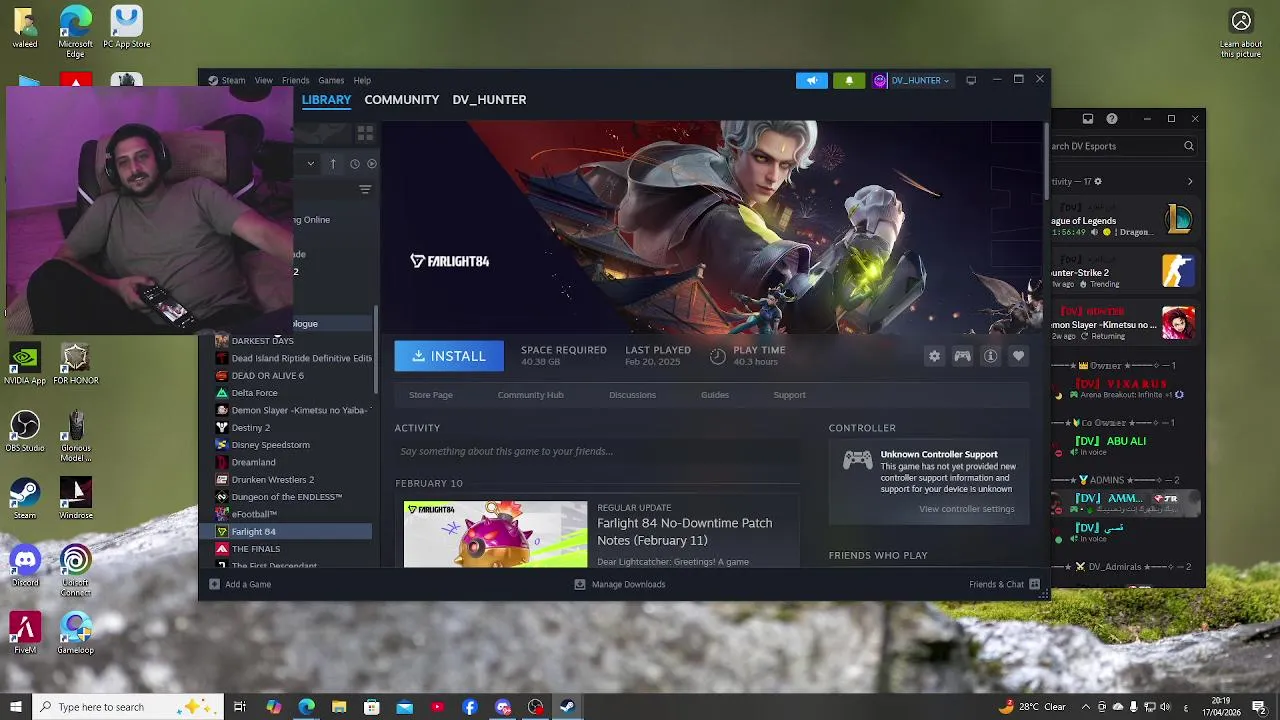Expand Discord Activity section chevron
1280x720 pixels.
[1190, 182]
